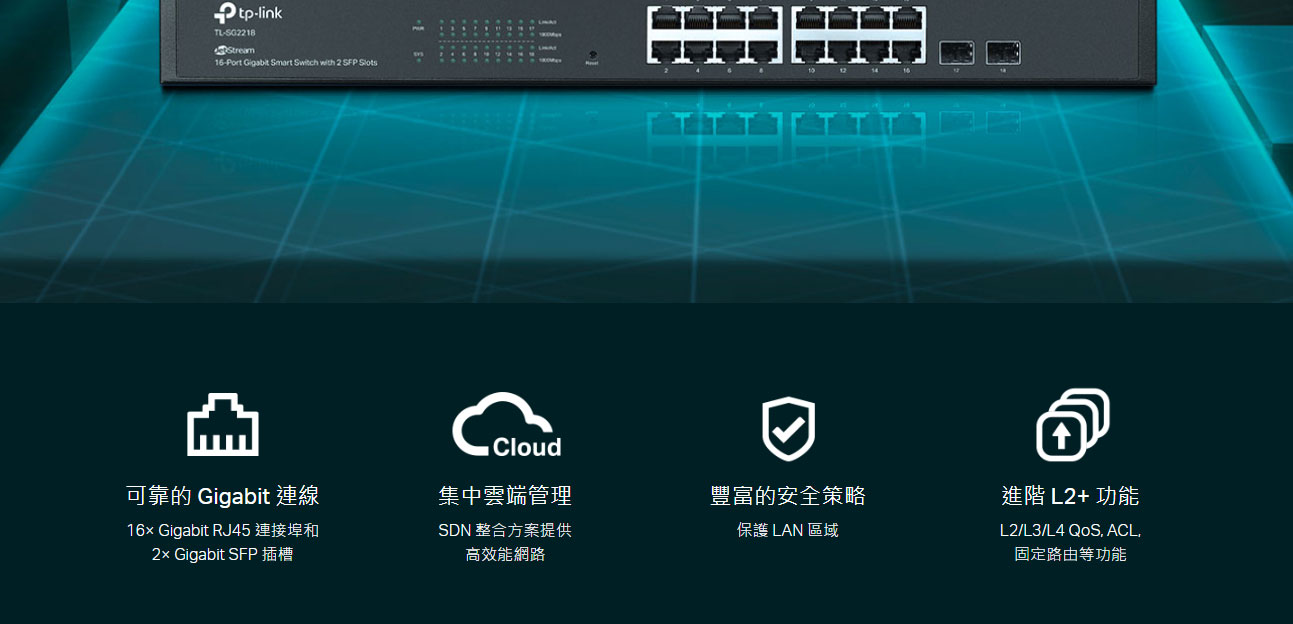
Task: Click the RJ45 Ethernet port icon
Action: click(x=222, y=424)
